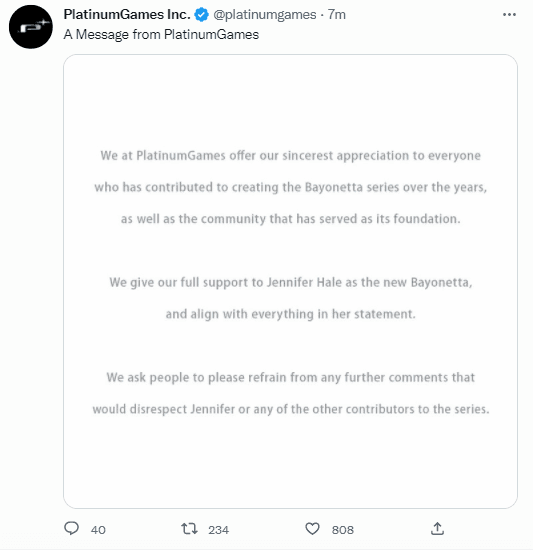View the 234 retweets count
533x550 pixels.
218,530
